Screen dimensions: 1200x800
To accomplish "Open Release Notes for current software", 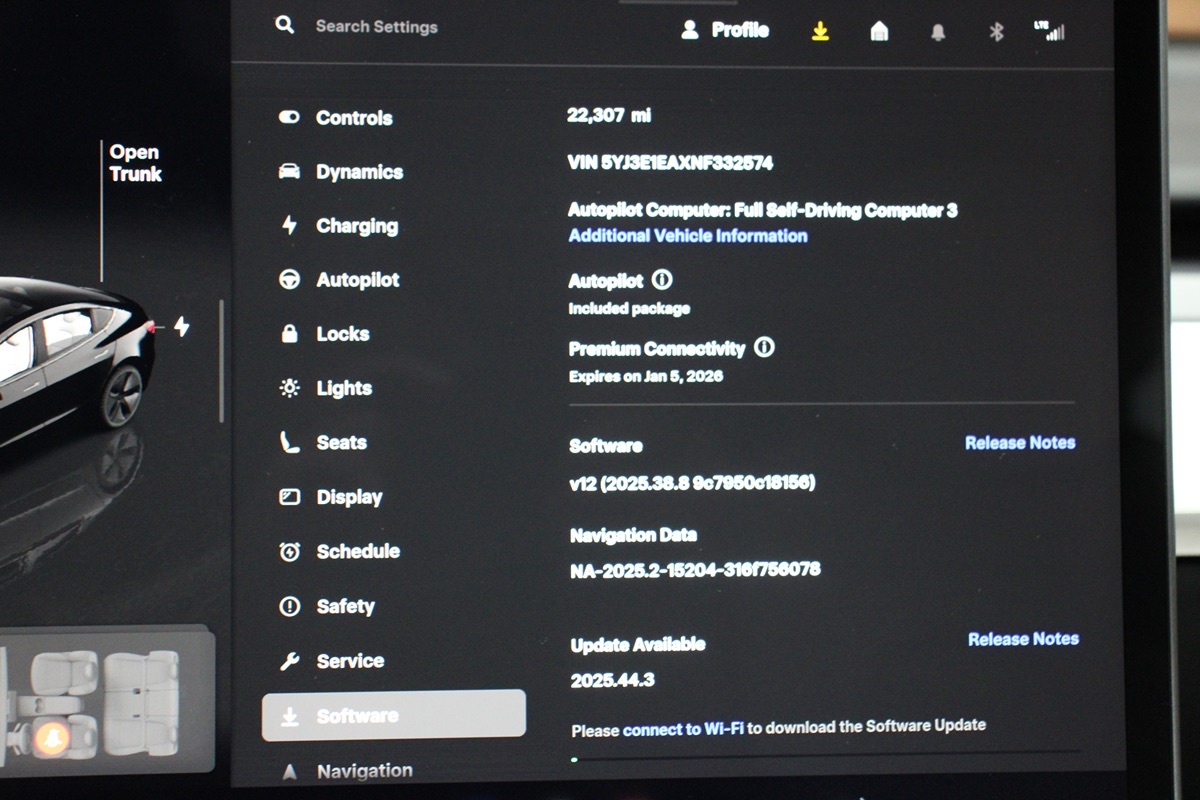I will tap(1019, 442).
